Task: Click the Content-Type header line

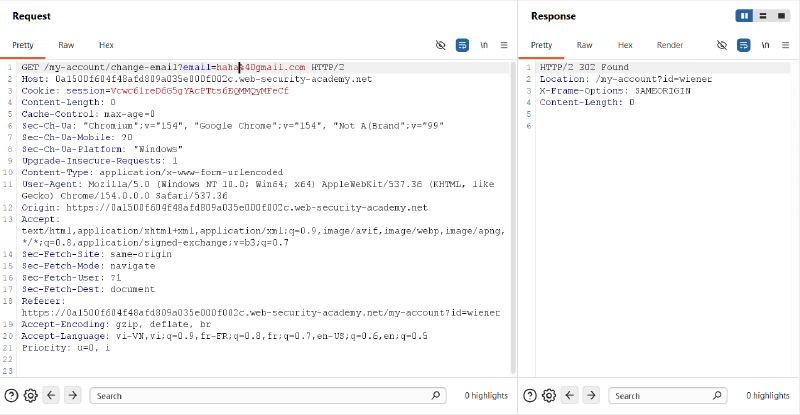Action: (152, 173)
